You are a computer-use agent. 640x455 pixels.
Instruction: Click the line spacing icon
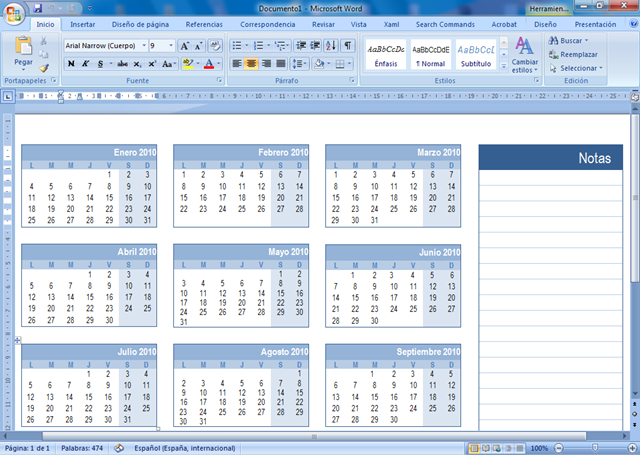[298, 64]
